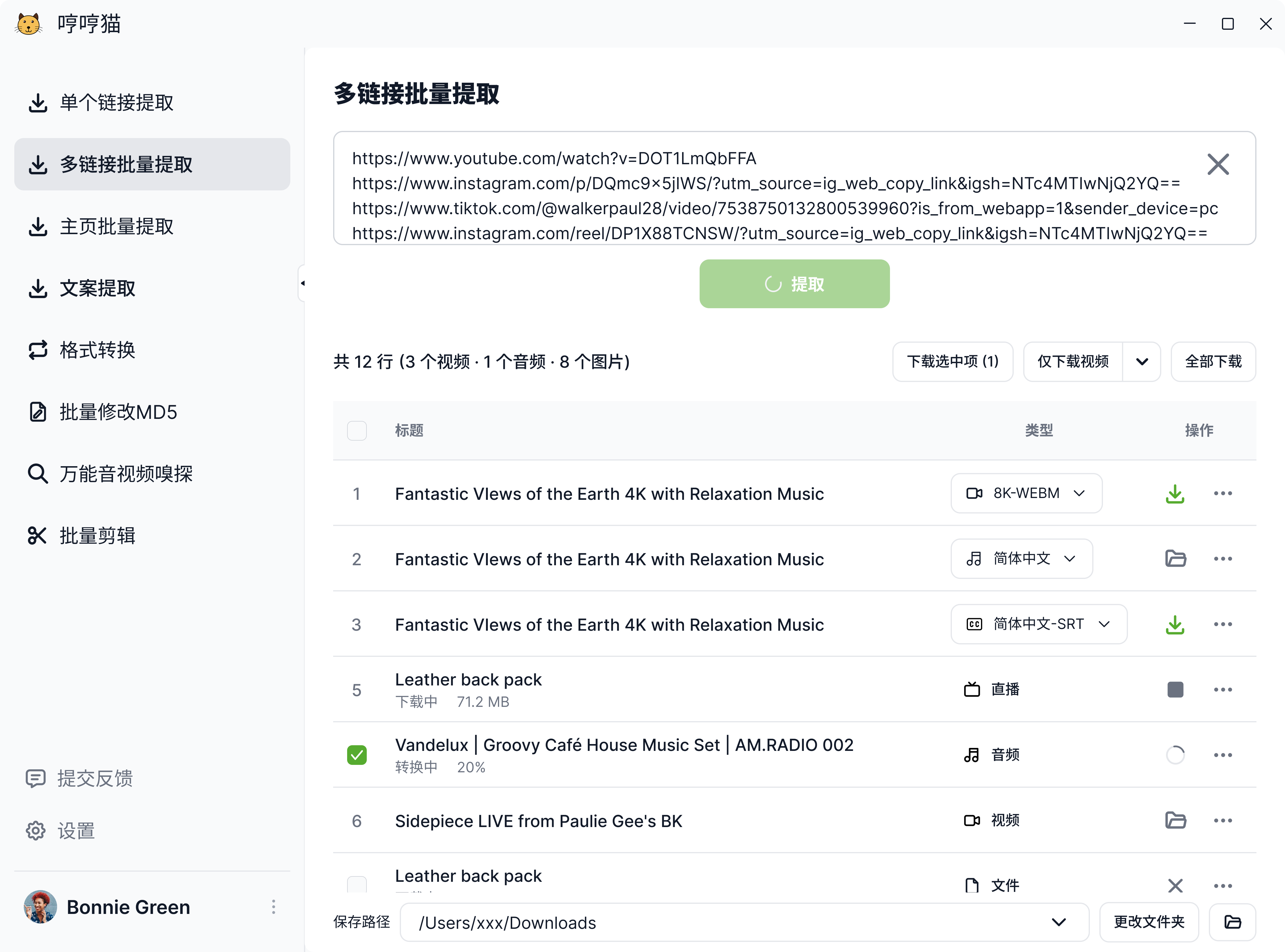Clear the URL input with the X icon

tap(1217, 164)
